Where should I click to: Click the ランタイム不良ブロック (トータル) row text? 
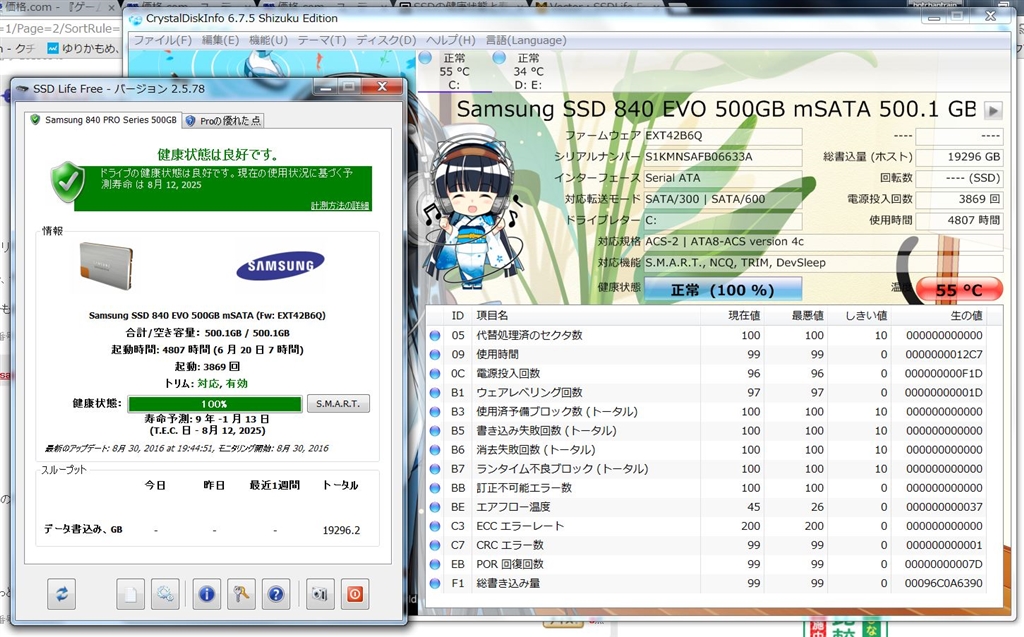(x=562, y=469)
